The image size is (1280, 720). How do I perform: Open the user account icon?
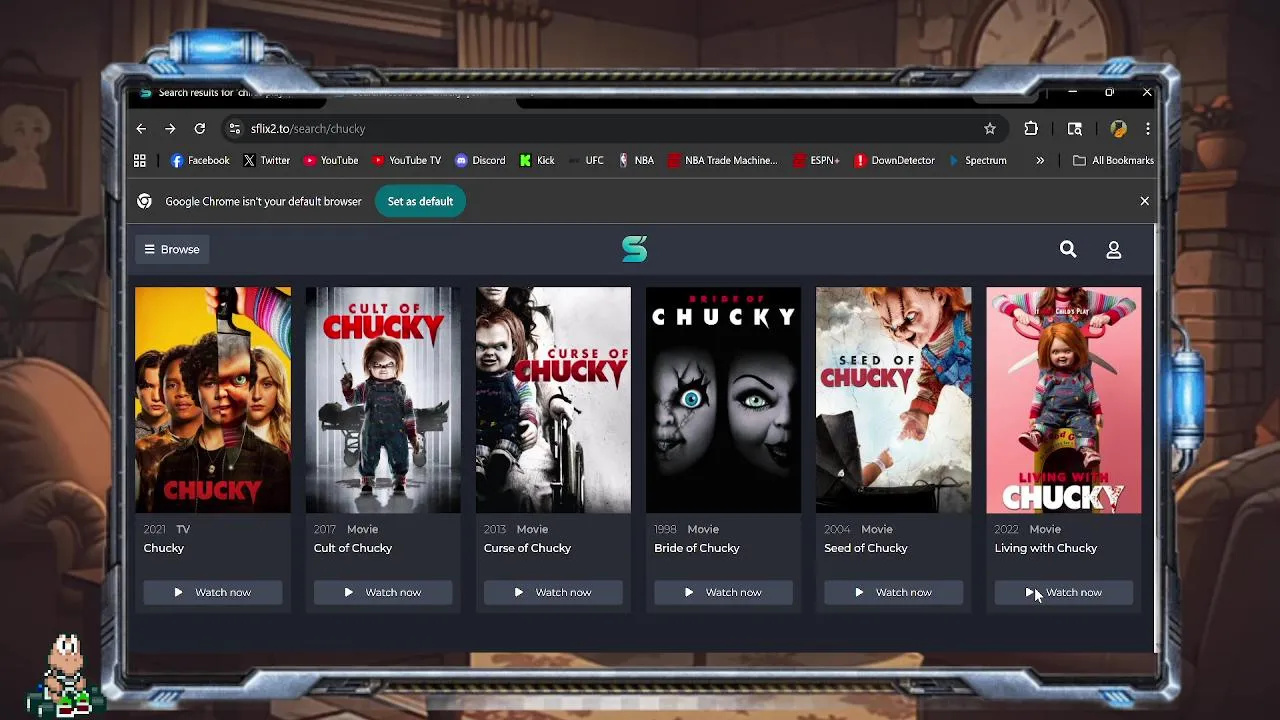[x=1114, y=250]
